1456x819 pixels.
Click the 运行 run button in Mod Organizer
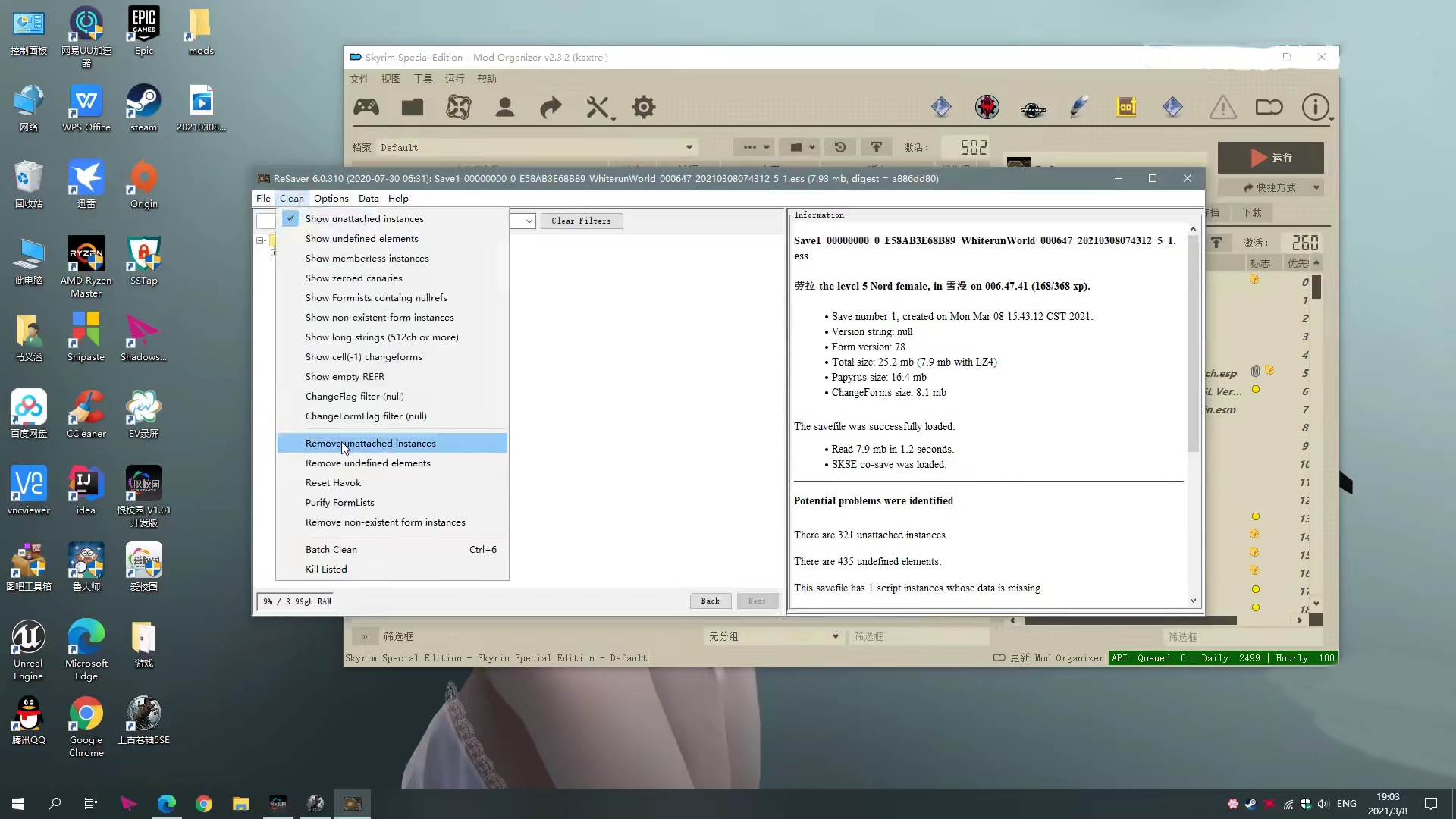[1270, 158]
